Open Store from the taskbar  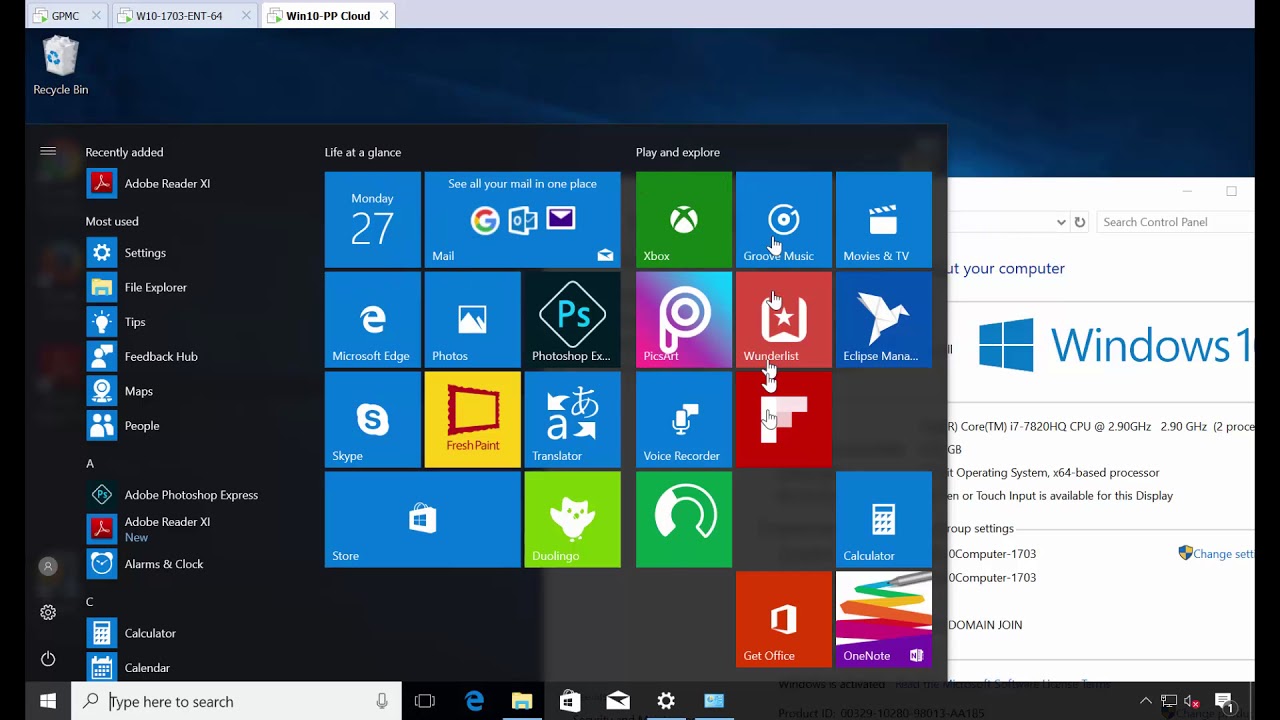point(570,701)
